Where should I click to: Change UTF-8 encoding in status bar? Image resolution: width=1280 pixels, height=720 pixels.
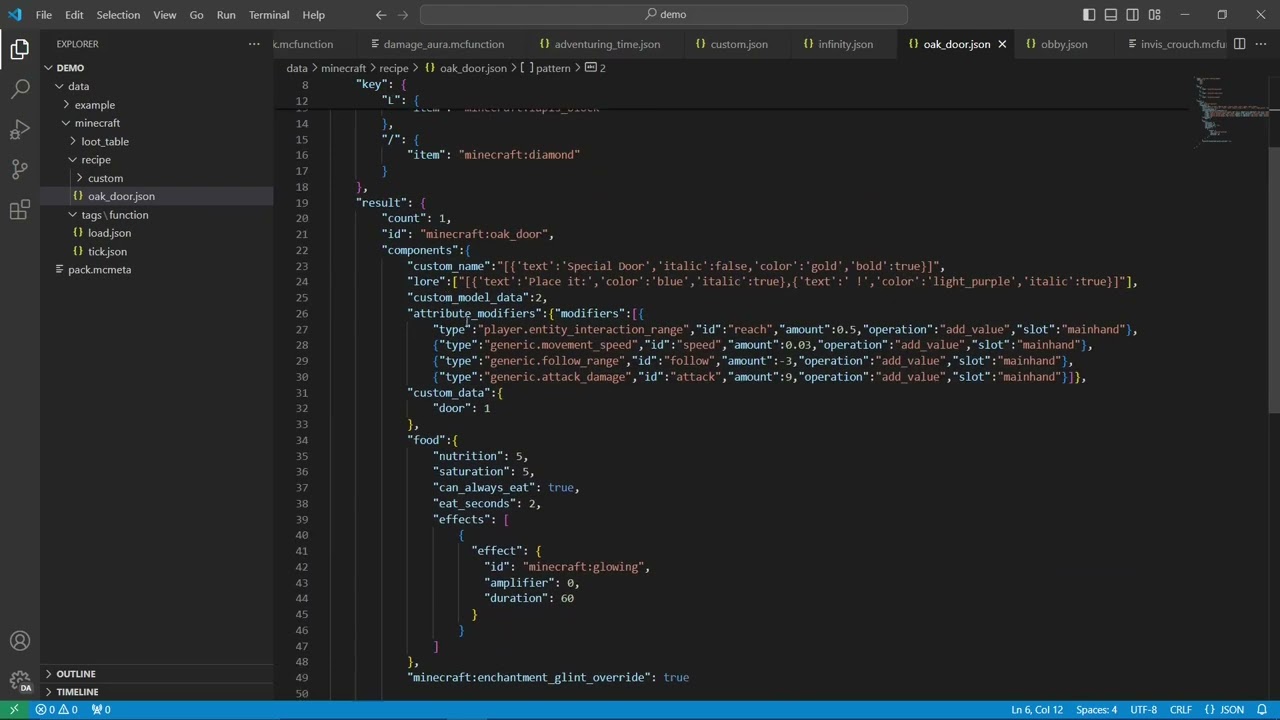tap(1143, 710)
